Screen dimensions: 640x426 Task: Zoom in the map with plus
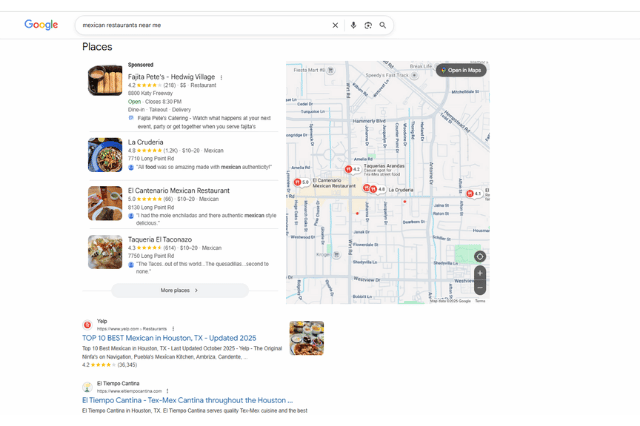pos(480,273)
